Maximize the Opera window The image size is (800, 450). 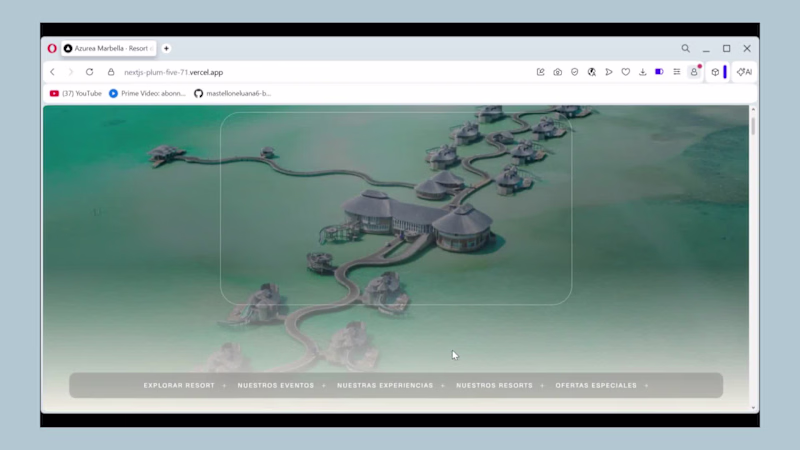(x=727, y=48)
